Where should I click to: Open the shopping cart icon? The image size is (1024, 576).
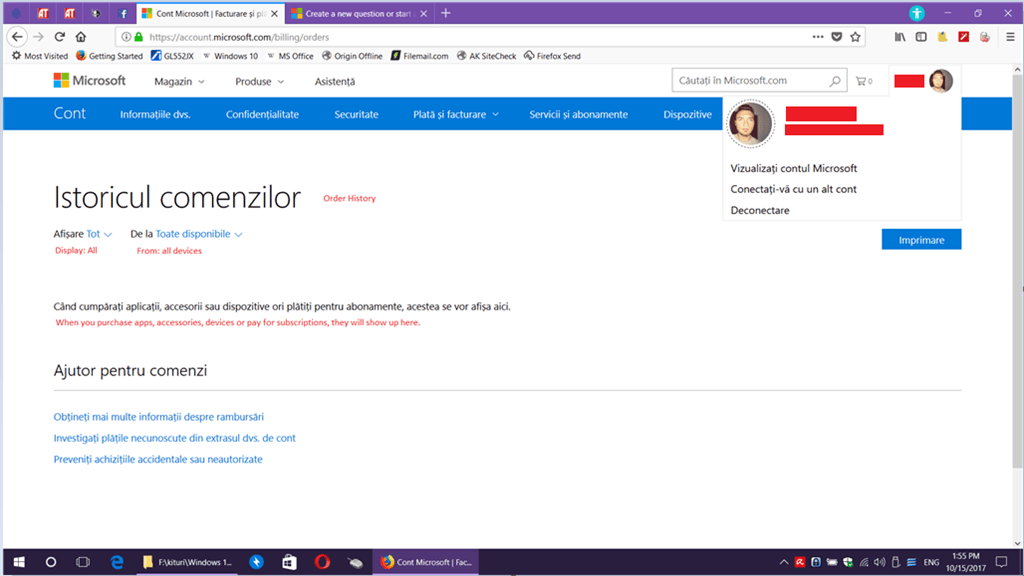864,81
